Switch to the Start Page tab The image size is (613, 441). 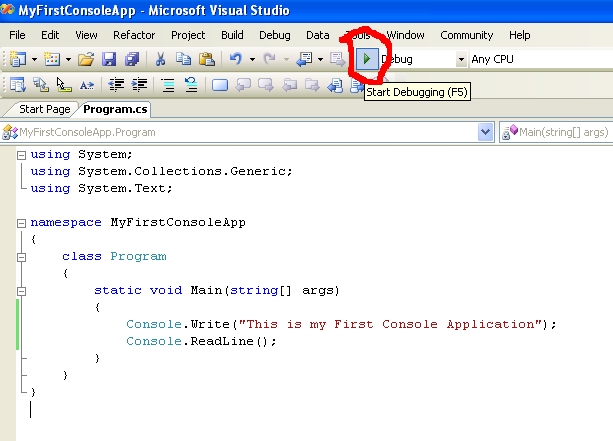pos(44,109)
